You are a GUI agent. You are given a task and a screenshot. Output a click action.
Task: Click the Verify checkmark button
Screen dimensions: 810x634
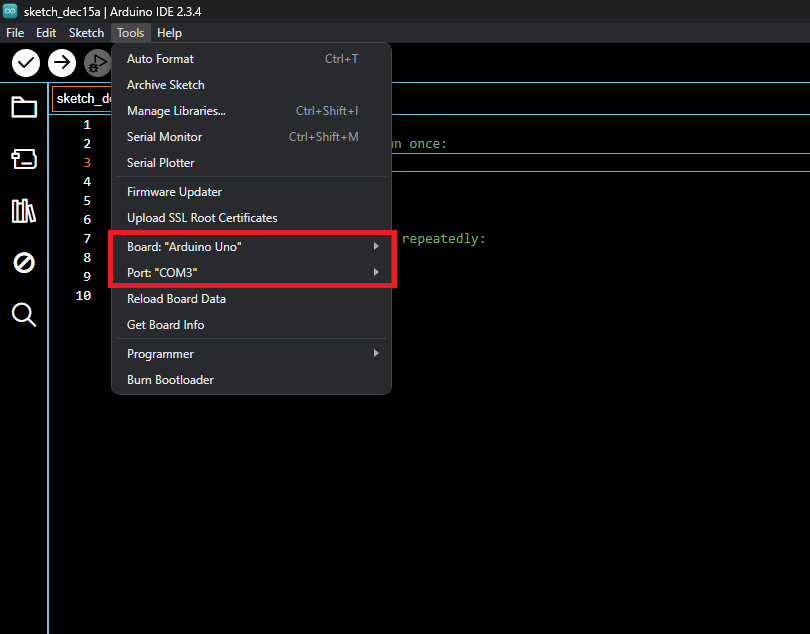tap(26, 63)
